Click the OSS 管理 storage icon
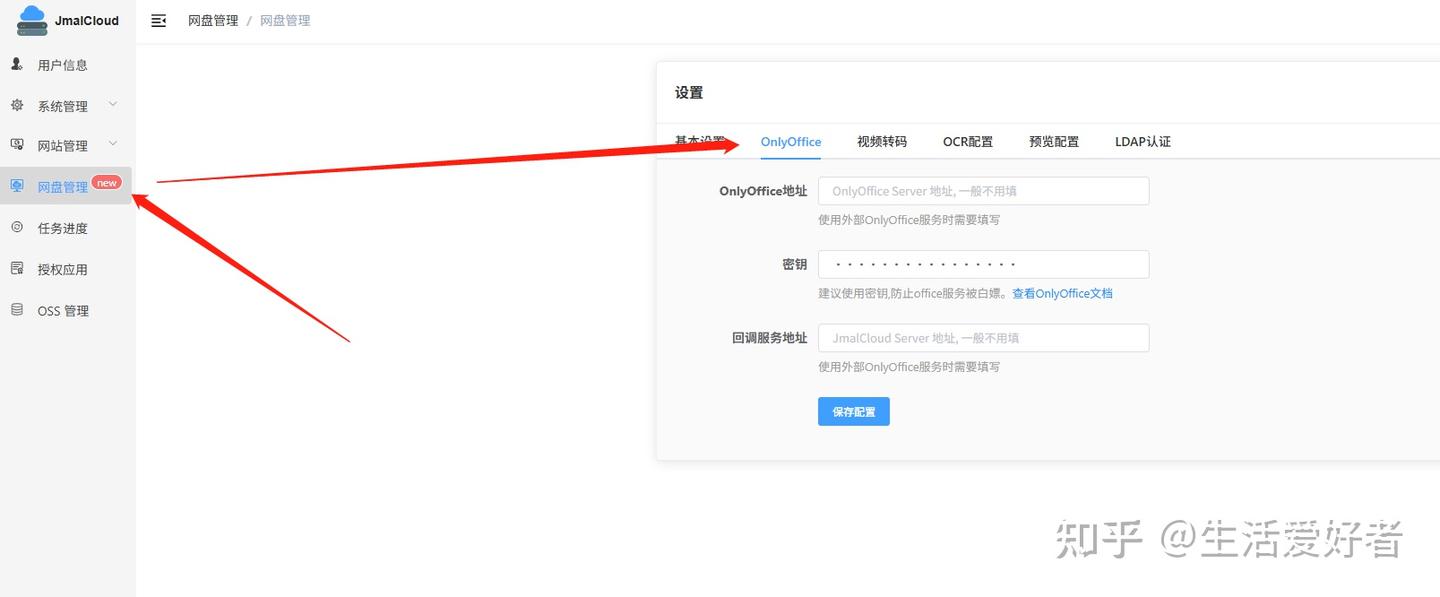The height and width of the screenshot is (597, 1440). tap(16, 310)
